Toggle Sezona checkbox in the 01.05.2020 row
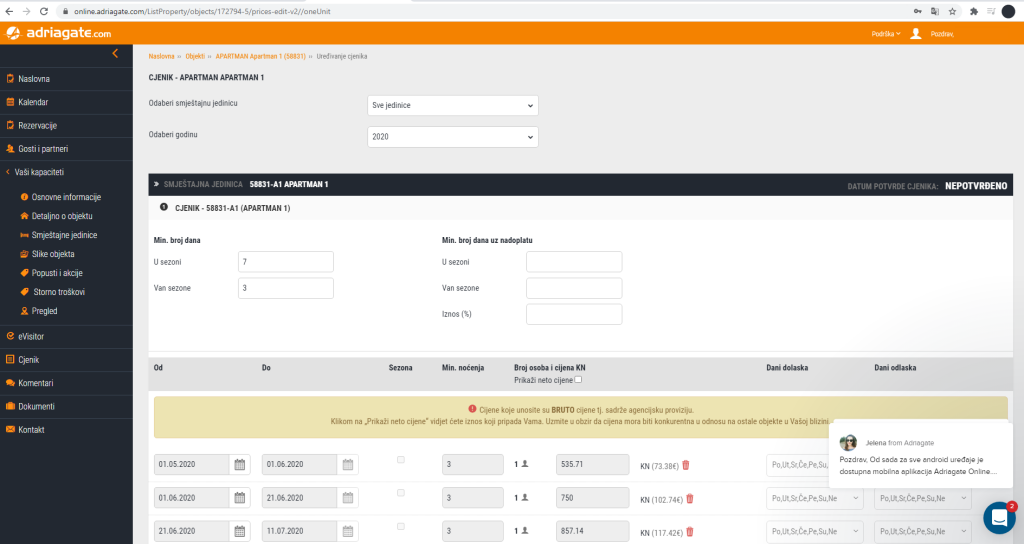This screenshot has width=1024, height=544. coord(401,460)
